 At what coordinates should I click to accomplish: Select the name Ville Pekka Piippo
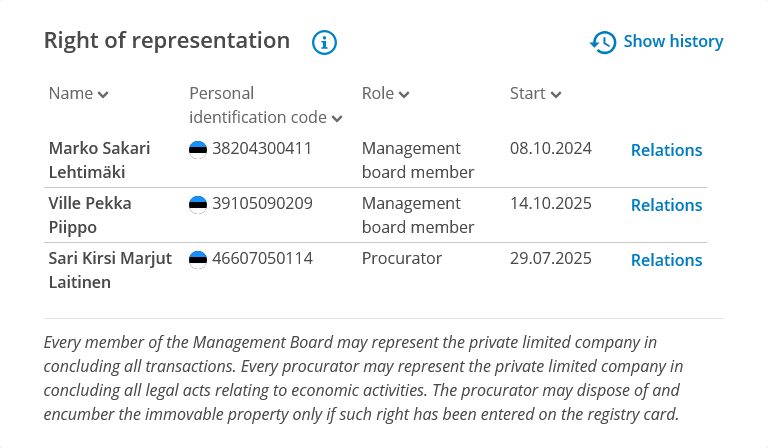[x=90, y=215]
